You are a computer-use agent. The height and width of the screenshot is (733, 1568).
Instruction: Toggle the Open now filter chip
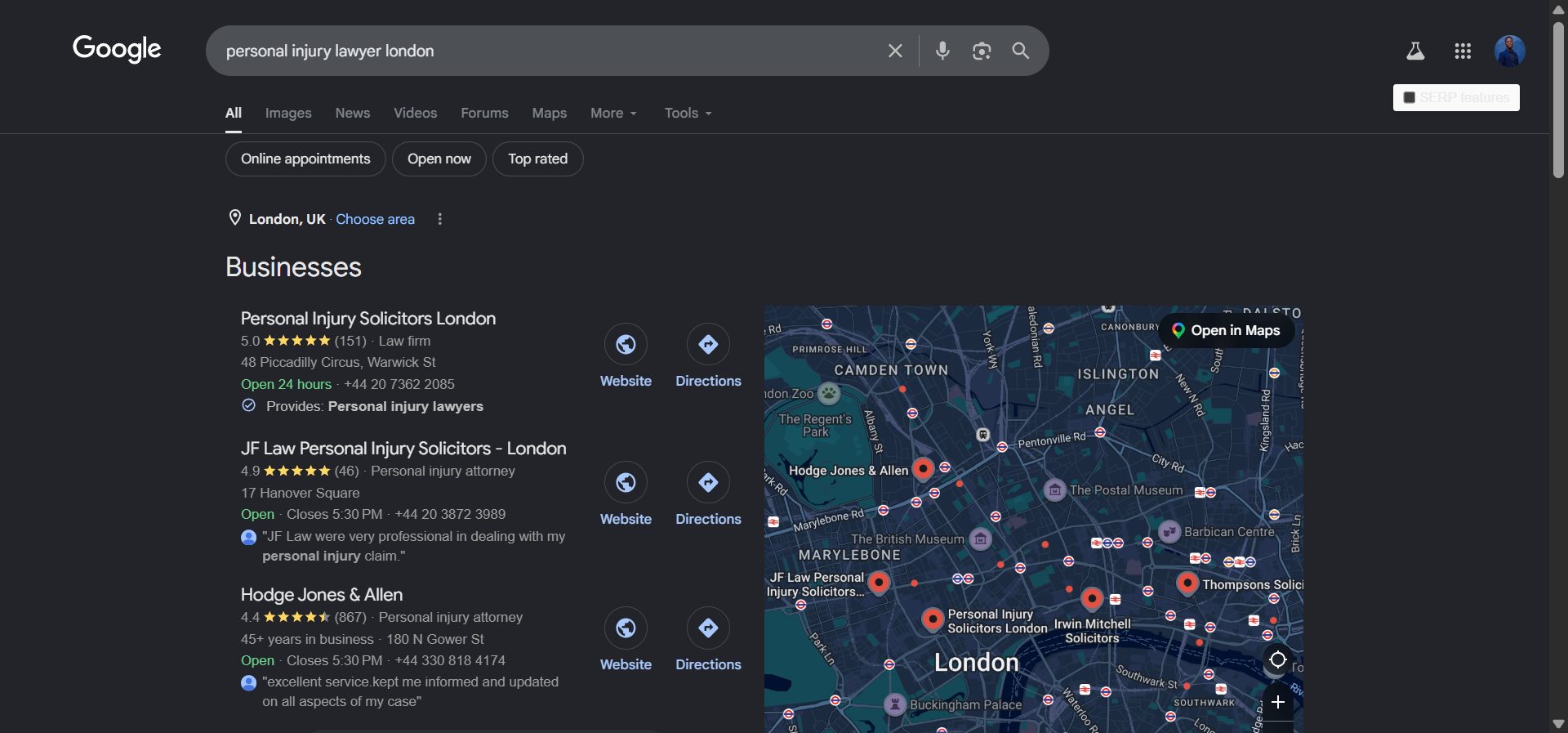tap(439, 159)
